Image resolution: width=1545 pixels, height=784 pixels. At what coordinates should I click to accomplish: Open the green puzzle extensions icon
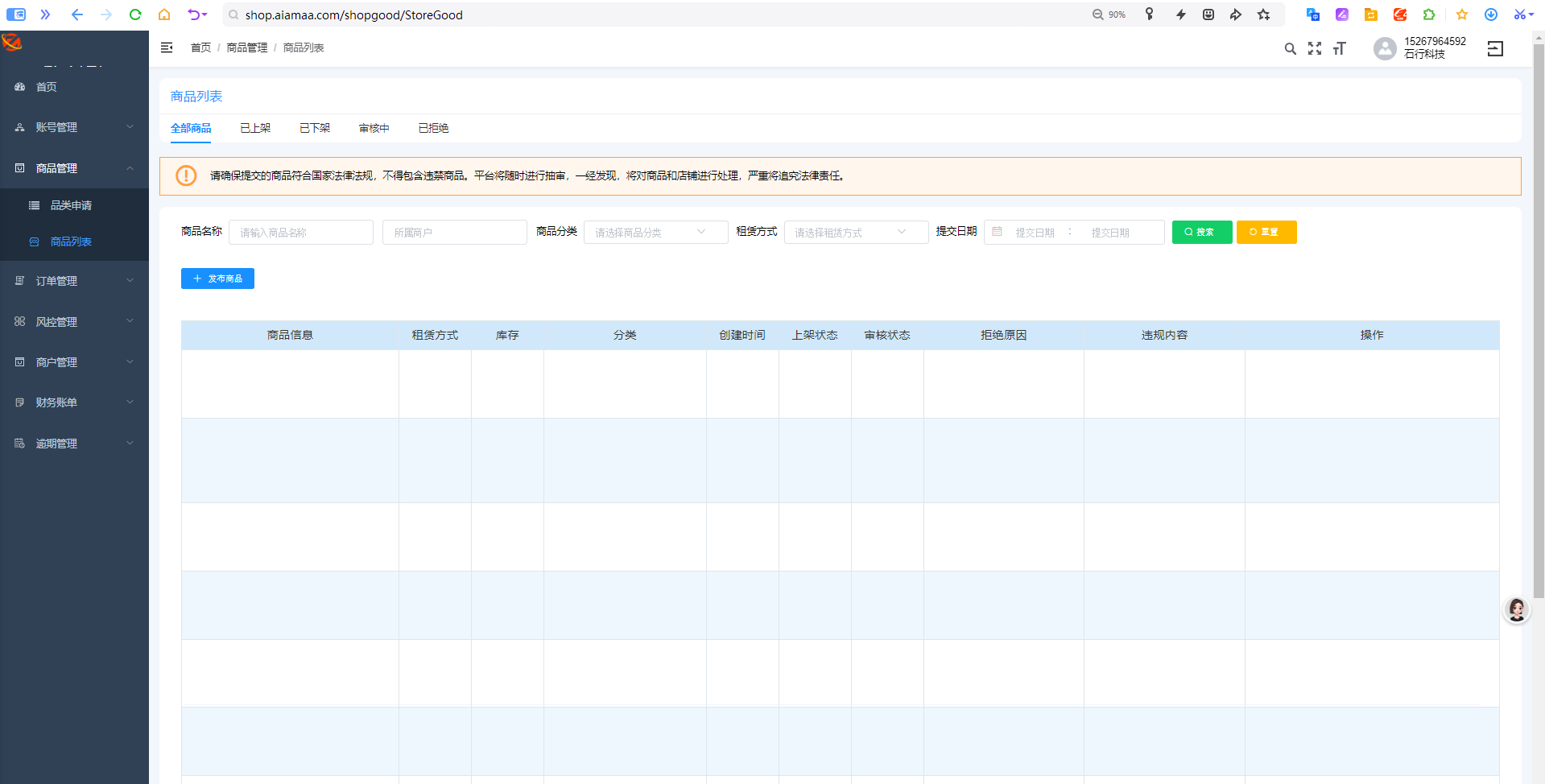(x=1429, y=14)
